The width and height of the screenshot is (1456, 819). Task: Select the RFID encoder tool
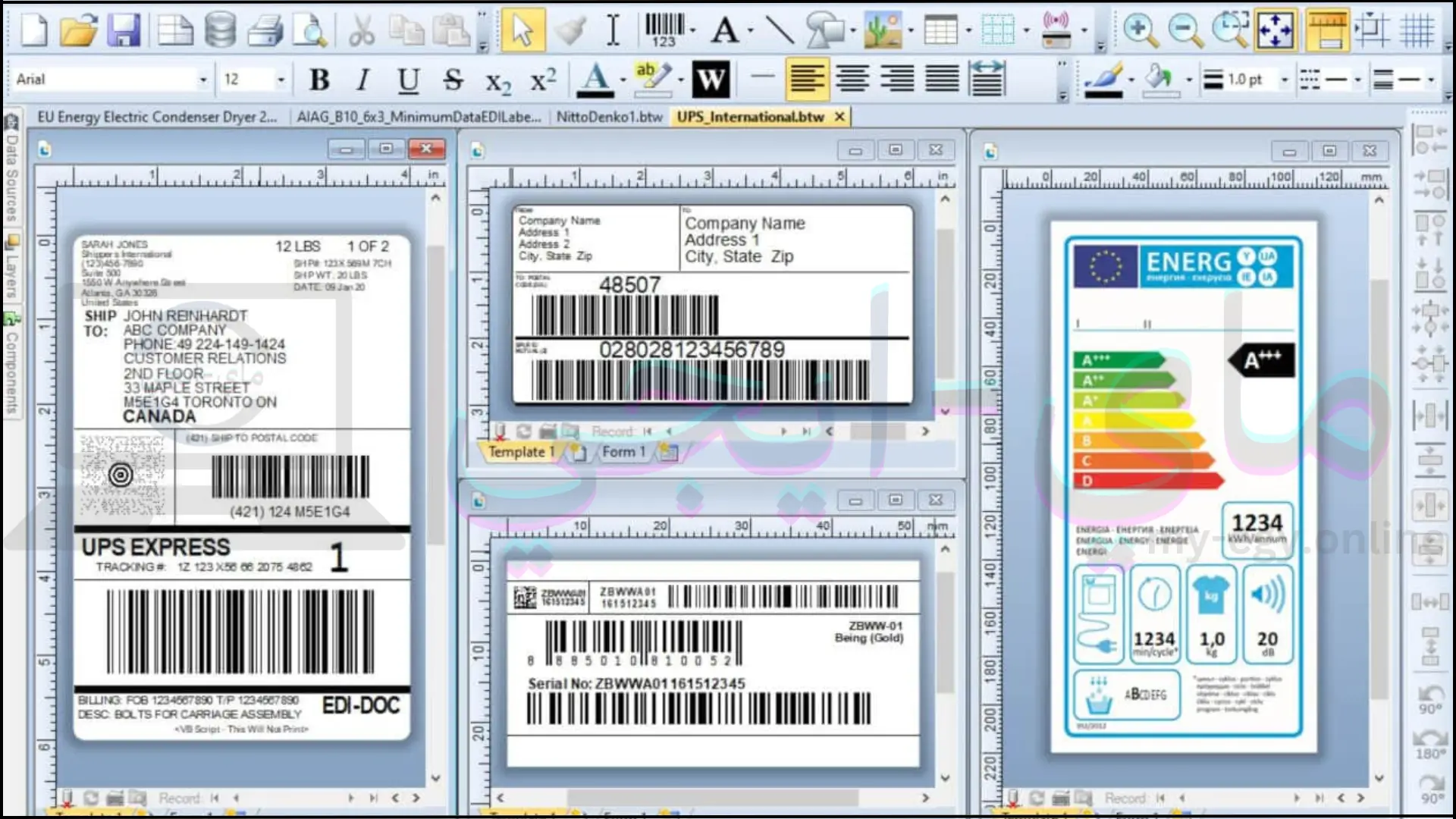click(1056, 30)
